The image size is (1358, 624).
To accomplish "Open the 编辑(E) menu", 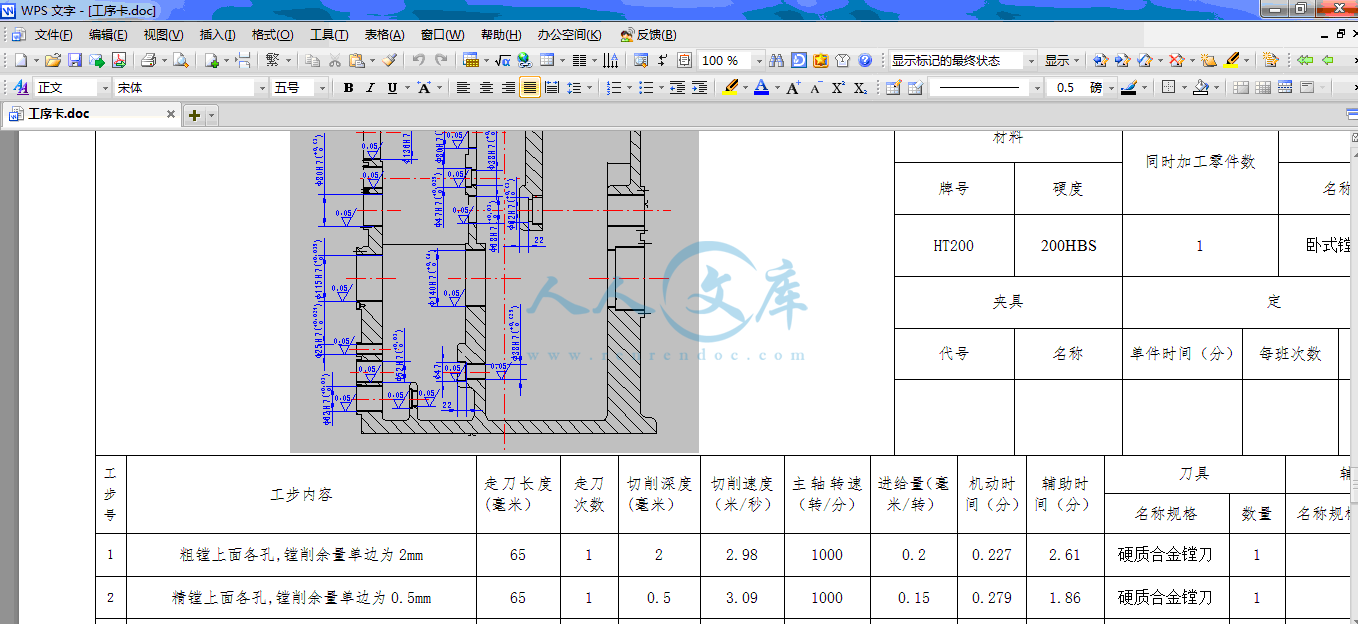I will (x=108, y=34).
